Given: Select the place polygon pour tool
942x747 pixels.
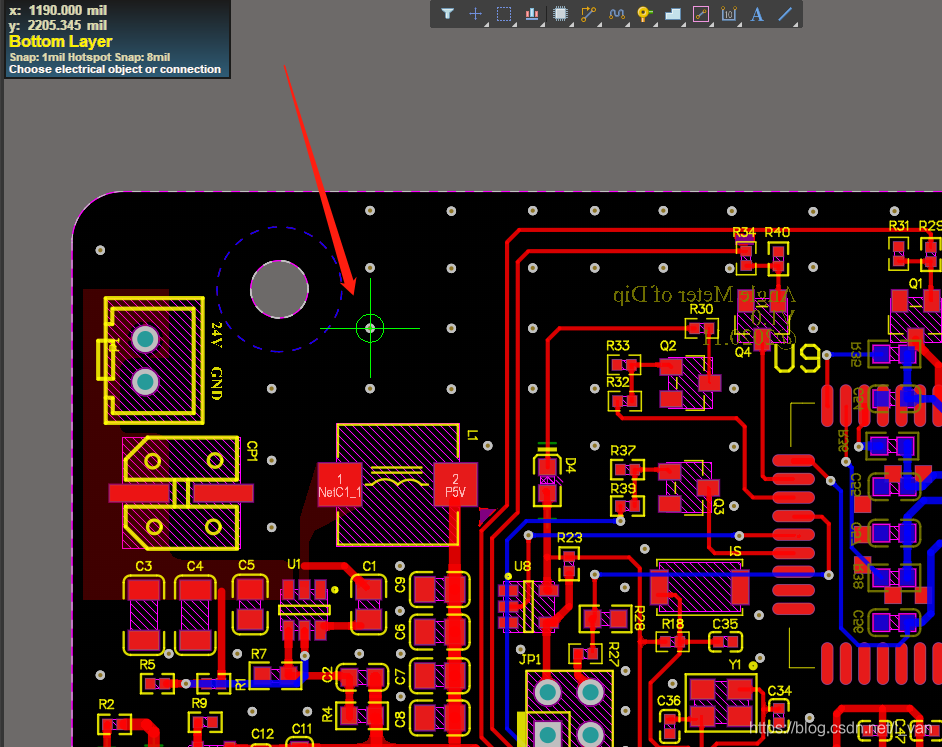Looking at the screenshot, I should pyautogui.click(x=673, y=14).
